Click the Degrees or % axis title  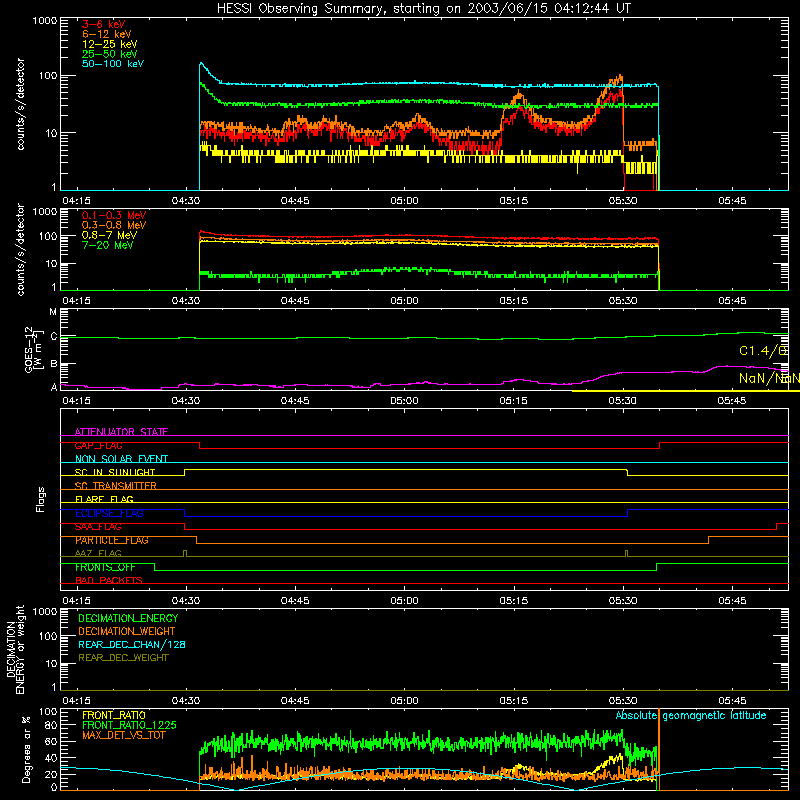pyautogui.click(x=26, y=749)
